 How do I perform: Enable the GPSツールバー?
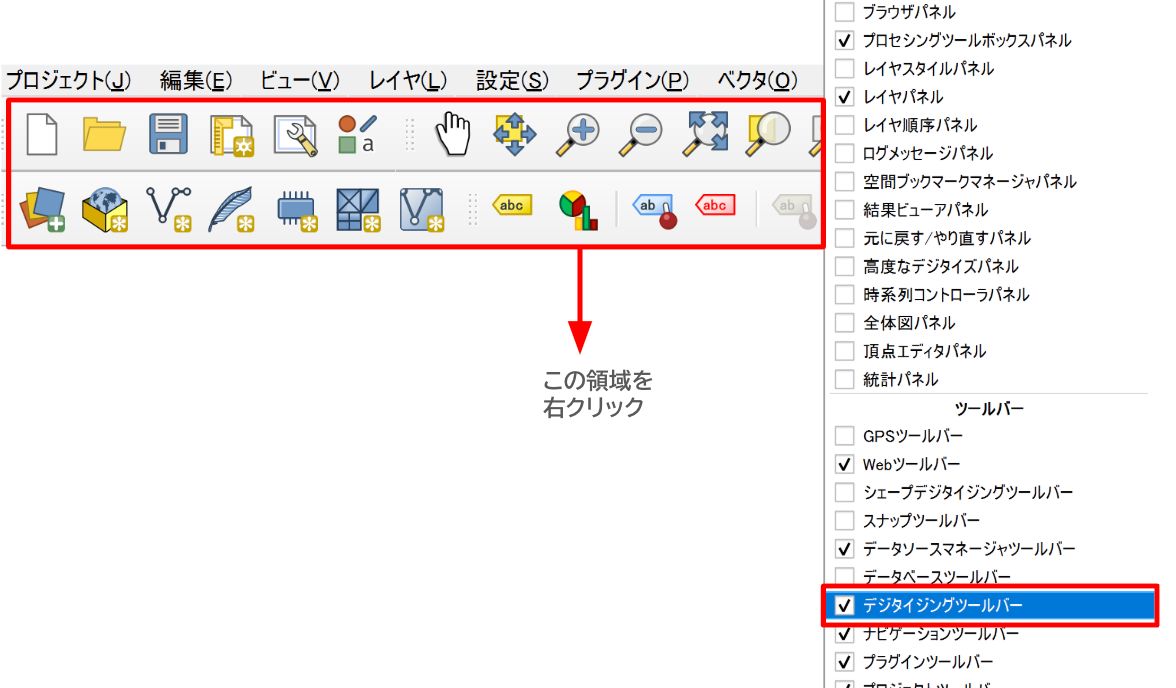coord(844,436)
